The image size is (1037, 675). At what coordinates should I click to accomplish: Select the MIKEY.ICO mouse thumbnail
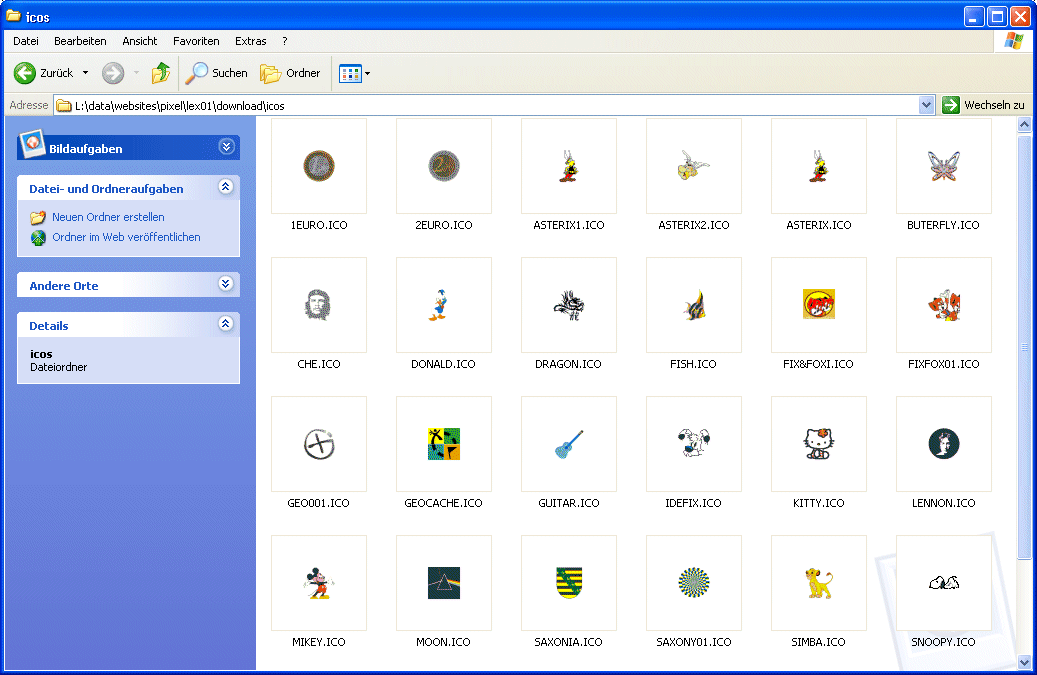click(x=319, y=582)
